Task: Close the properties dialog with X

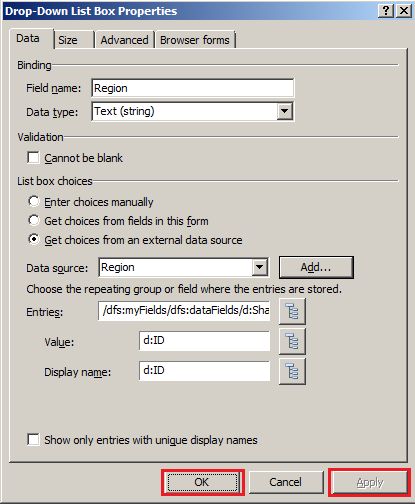Action: 404,11
